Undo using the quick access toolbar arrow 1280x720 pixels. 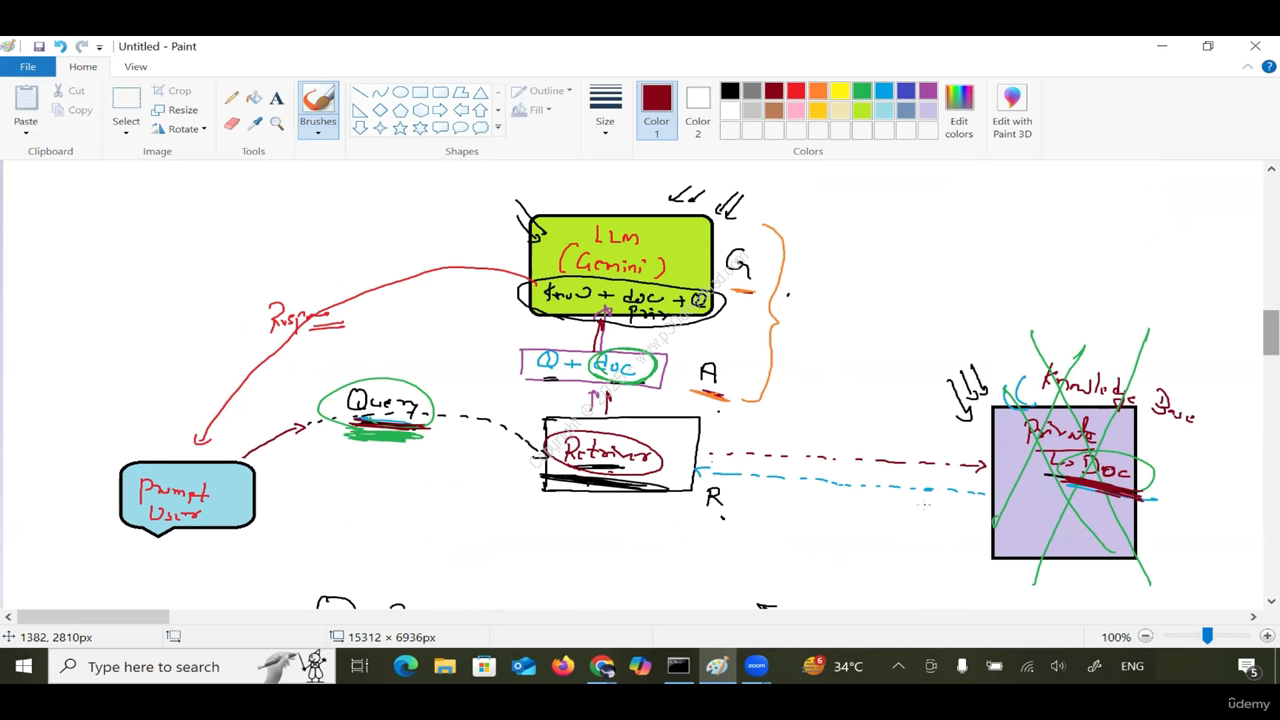pyautogui.click(x=60, y=47)
